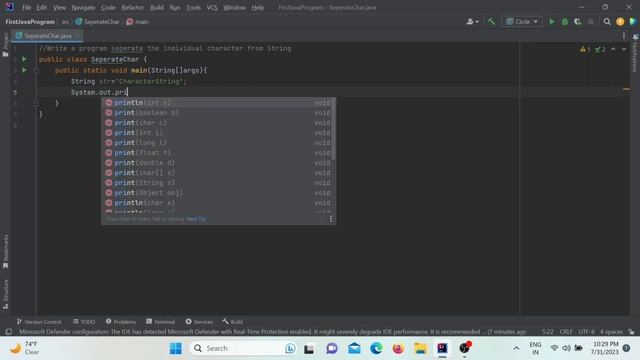Click the fold end marker at closing brace
Screen dimensions: 640x360
(36, 103)
